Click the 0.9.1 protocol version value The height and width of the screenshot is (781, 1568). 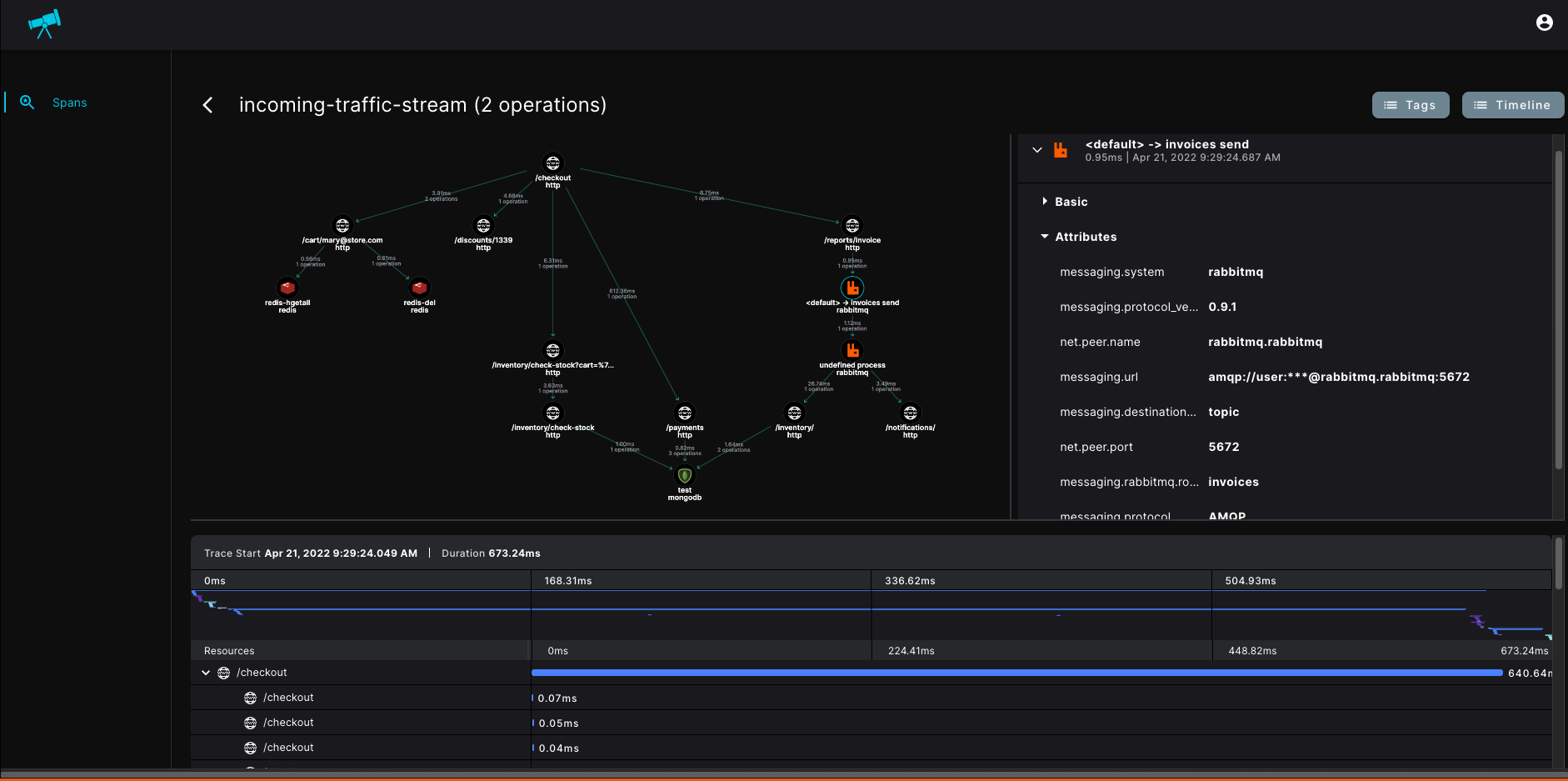[1222, 307]
